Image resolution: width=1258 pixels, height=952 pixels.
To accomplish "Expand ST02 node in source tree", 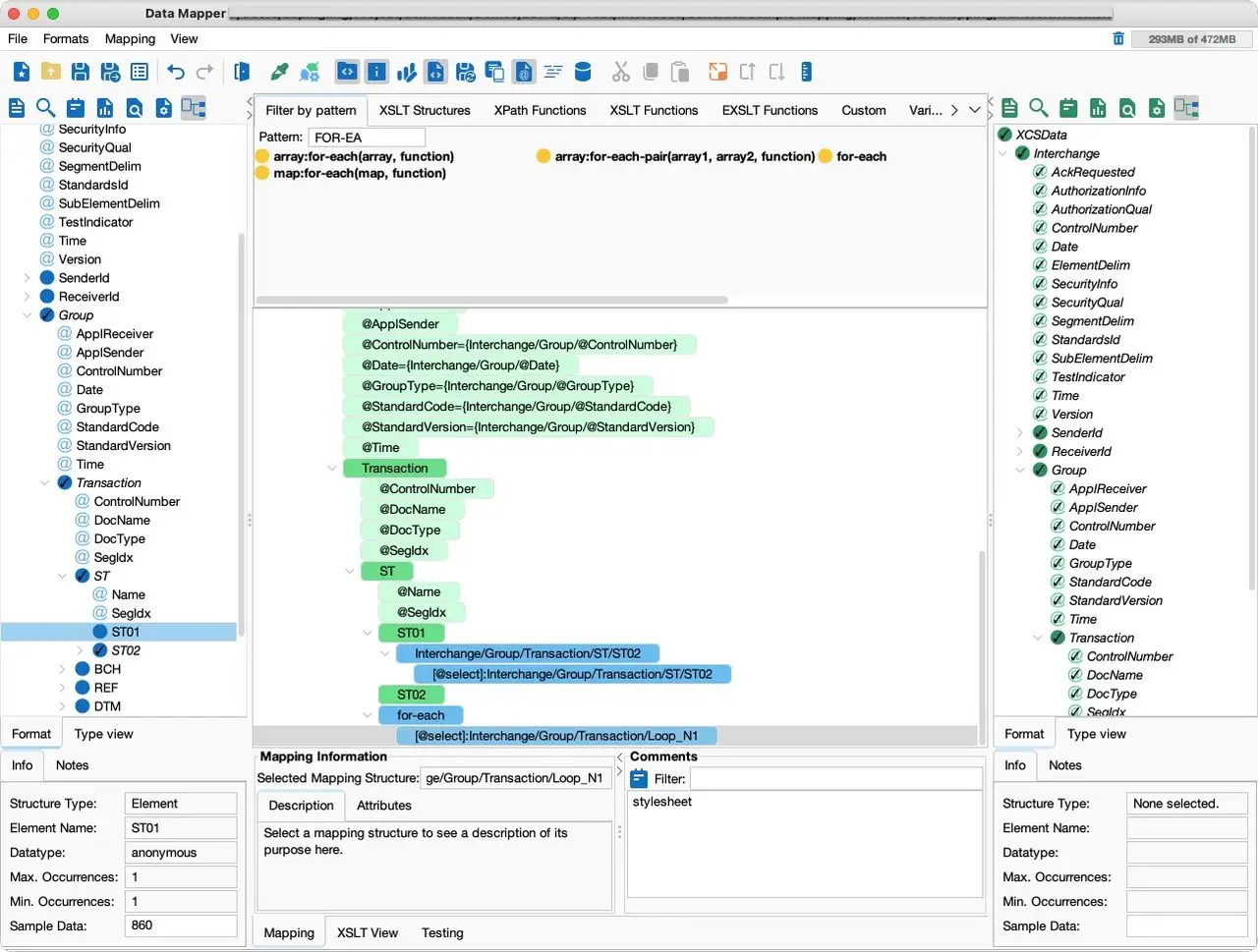I will click(x=80, y=650).
